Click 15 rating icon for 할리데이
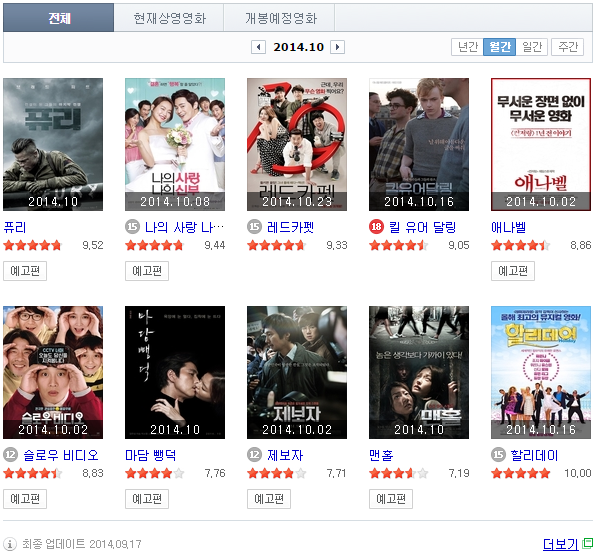595x557 pixels. click(499, 455)
